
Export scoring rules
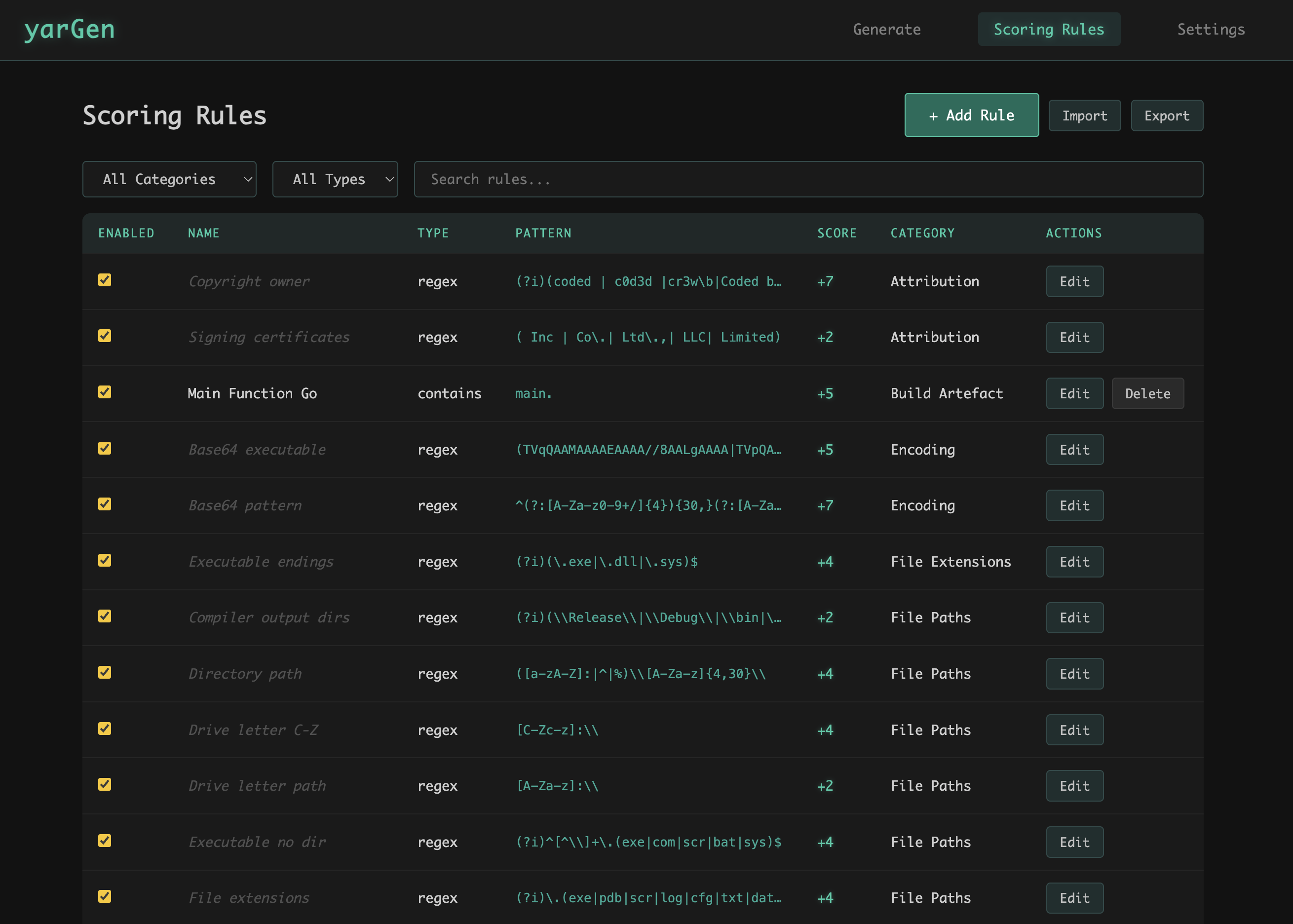coord(1166,116)
